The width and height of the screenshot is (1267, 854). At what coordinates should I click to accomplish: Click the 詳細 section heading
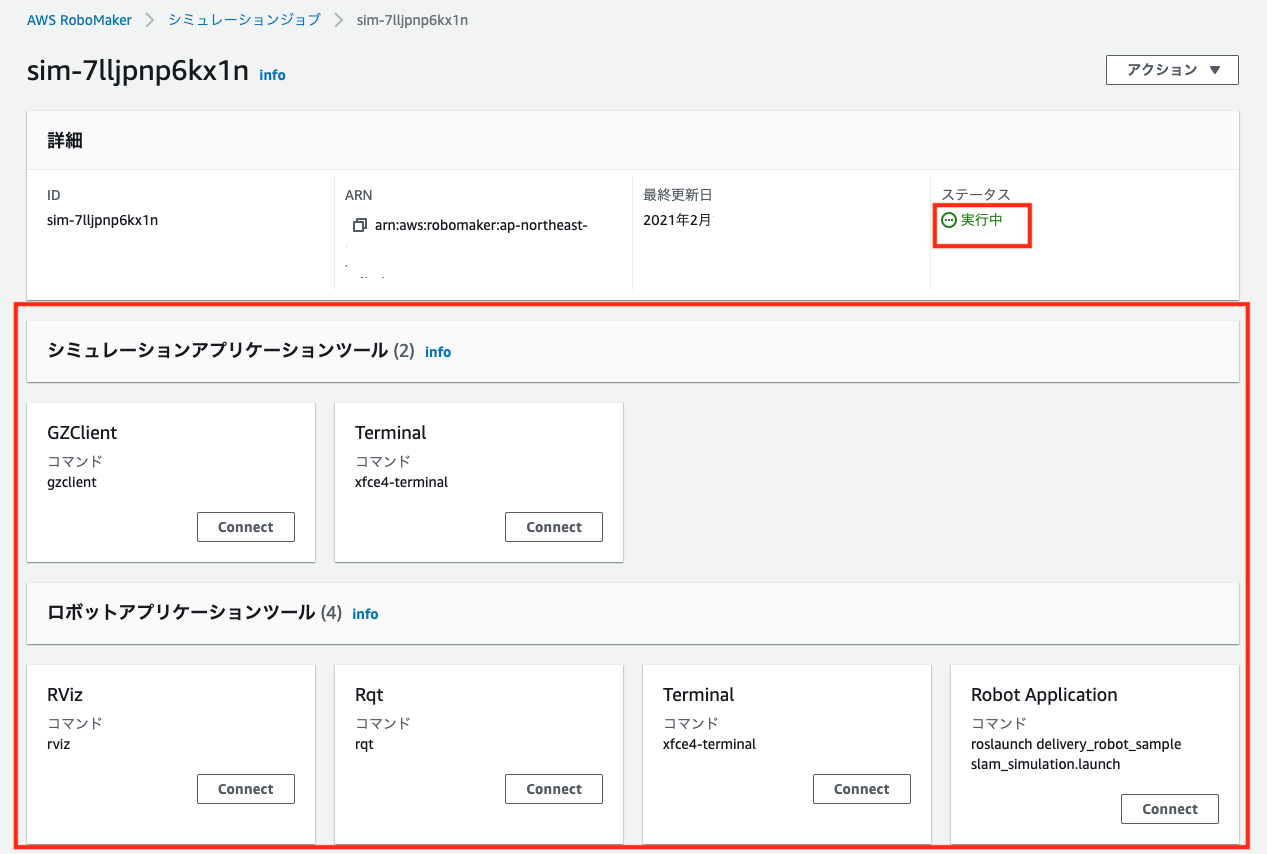(65, 141)
